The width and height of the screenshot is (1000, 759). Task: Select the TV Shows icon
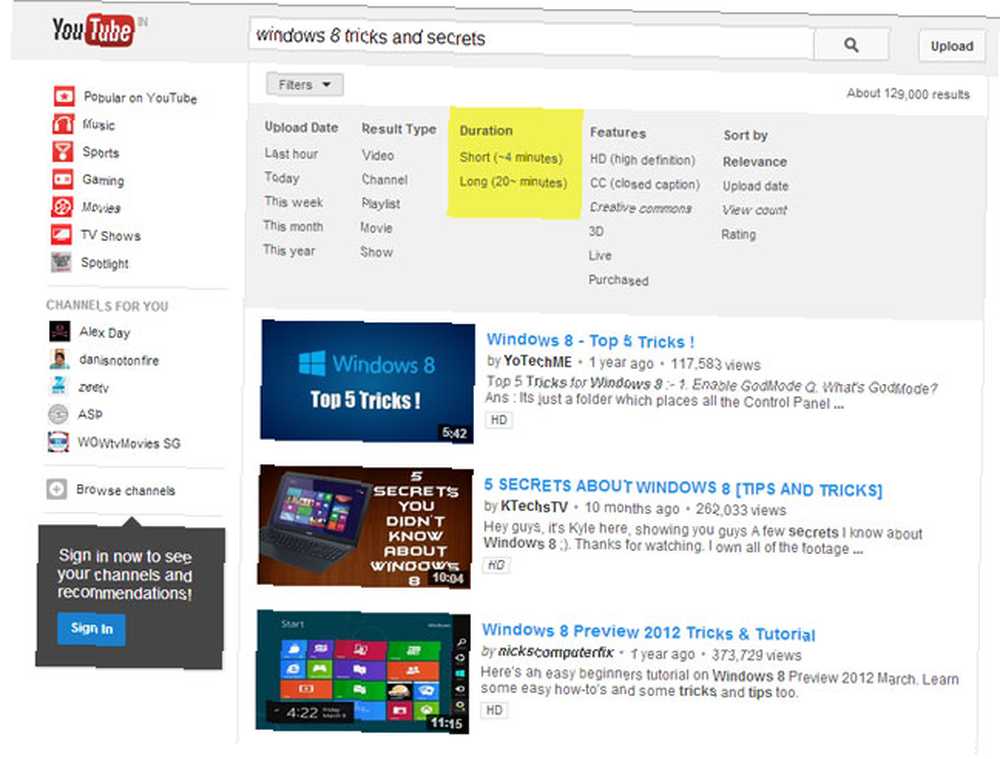click(x=61, y=235)
